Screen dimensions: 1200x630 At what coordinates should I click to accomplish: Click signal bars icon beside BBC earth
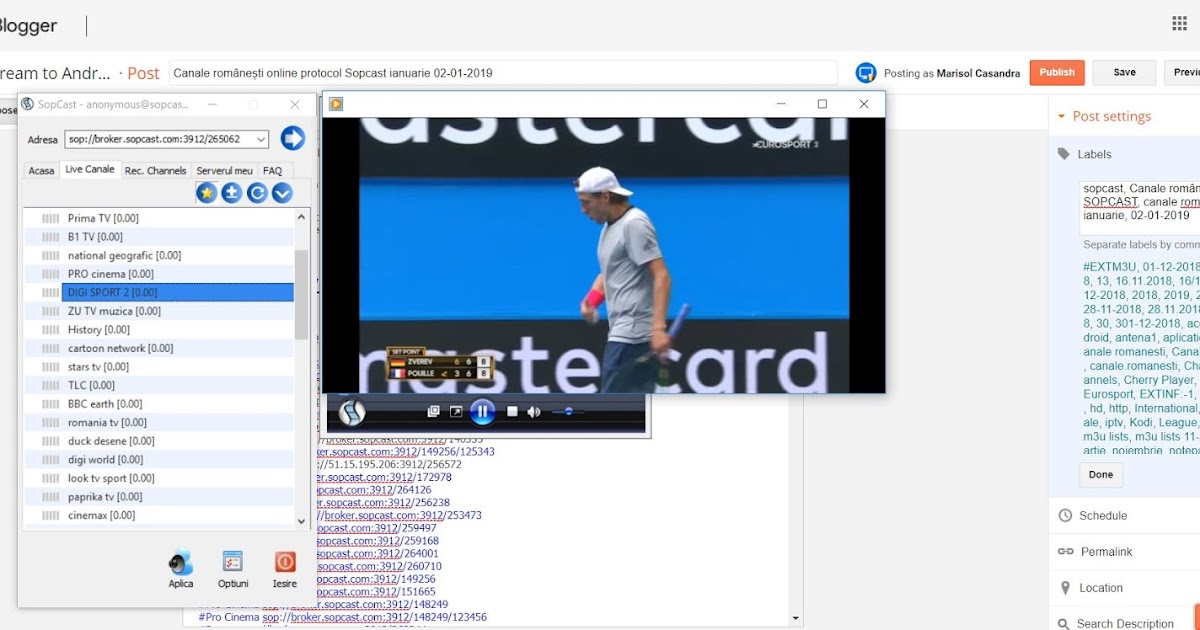click(x=50, y=404)
